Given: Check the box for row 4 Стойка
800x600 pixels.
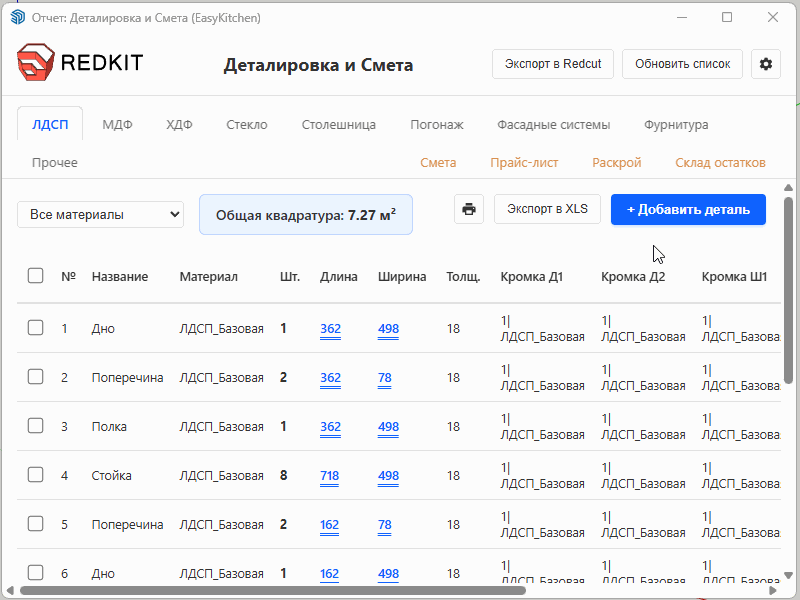Looking at the screenshot, I should point(35,474).
